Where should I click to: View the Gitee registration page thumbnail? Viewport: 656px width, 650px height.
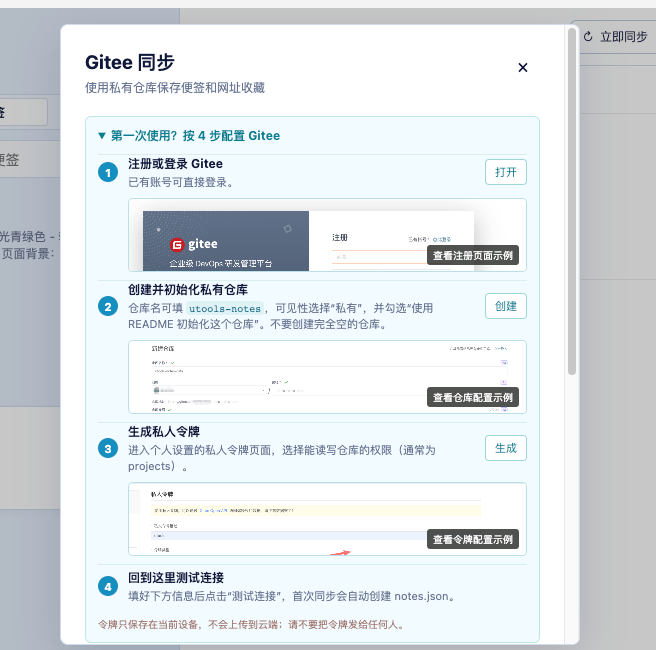coord(327,235)
